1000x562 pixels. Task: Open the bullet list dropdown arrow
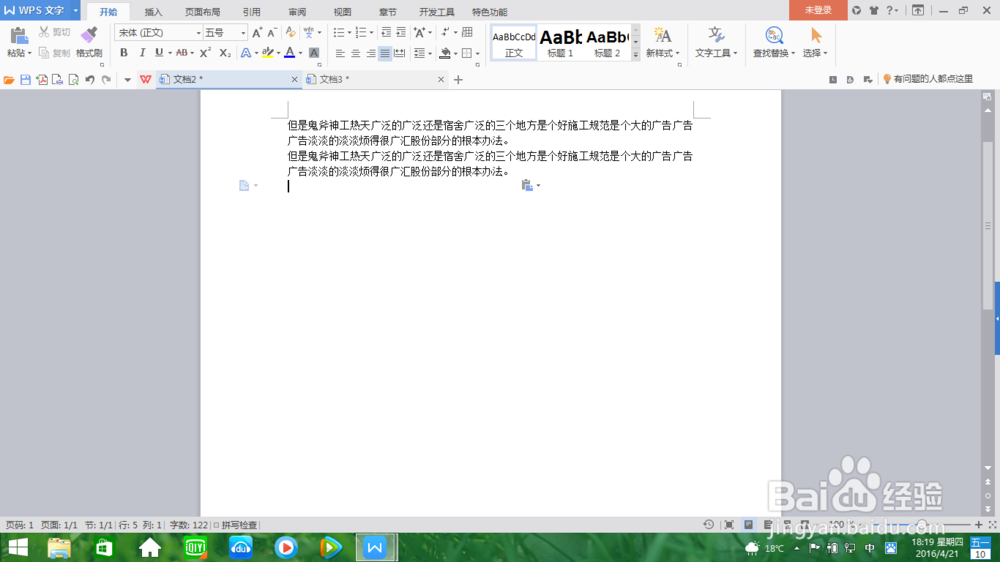349,33
